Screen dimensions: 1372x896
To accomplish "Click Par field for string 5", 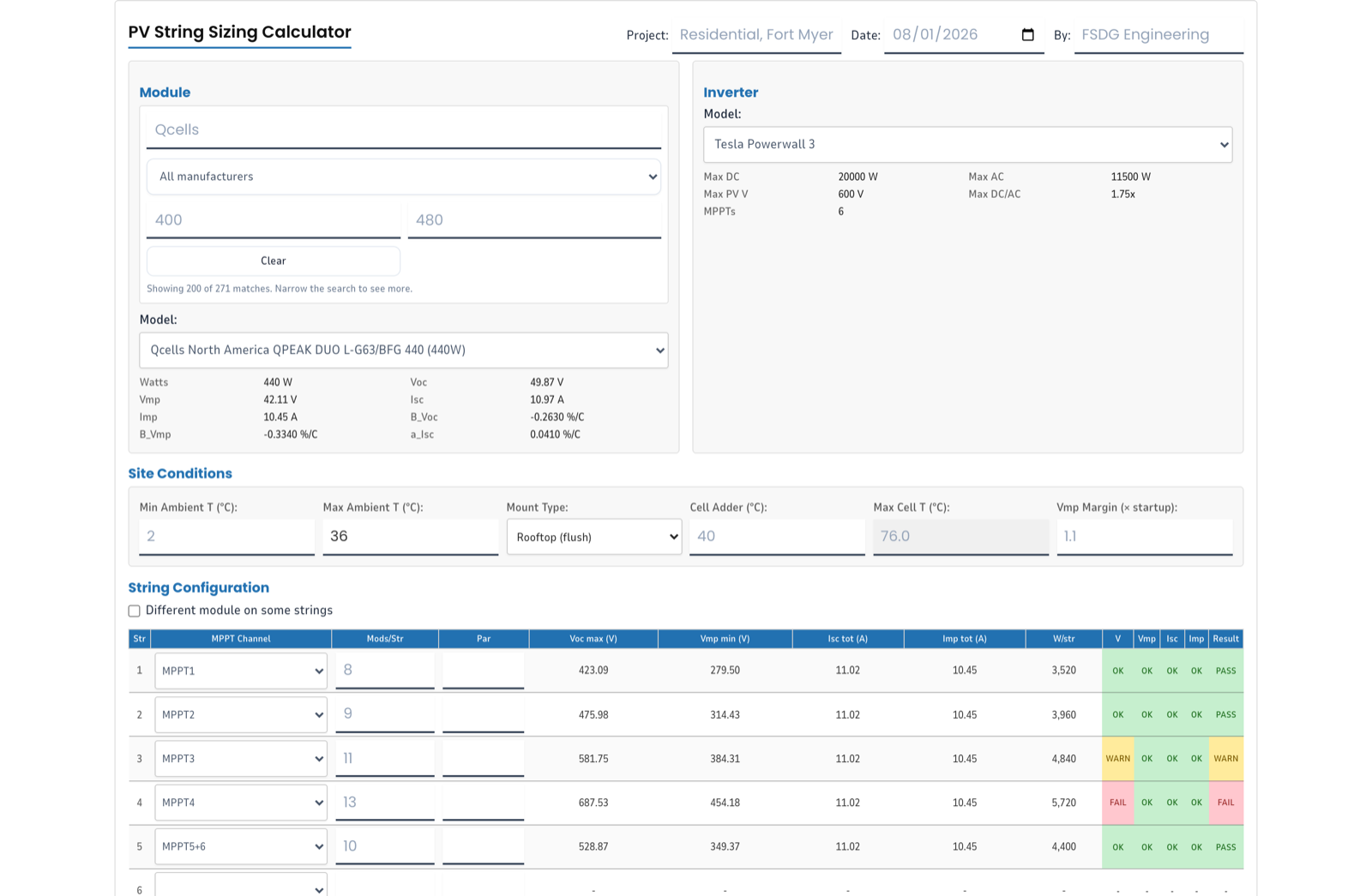I will coord(484,846).
